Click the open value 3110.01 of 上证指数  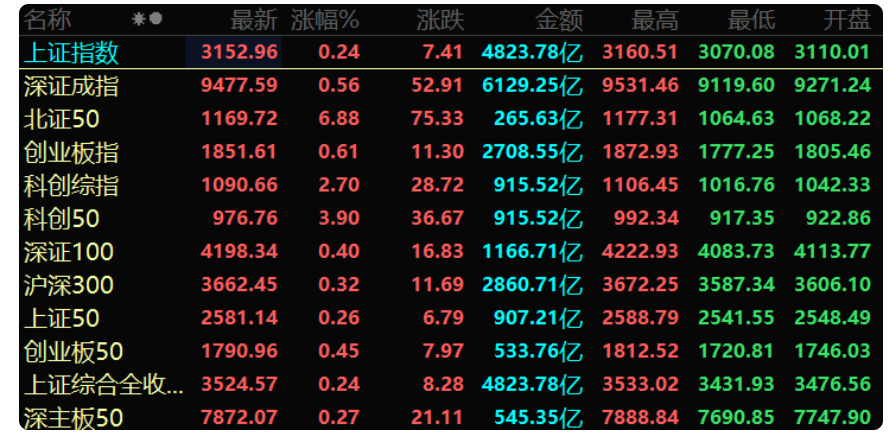(x=832, y=52)
